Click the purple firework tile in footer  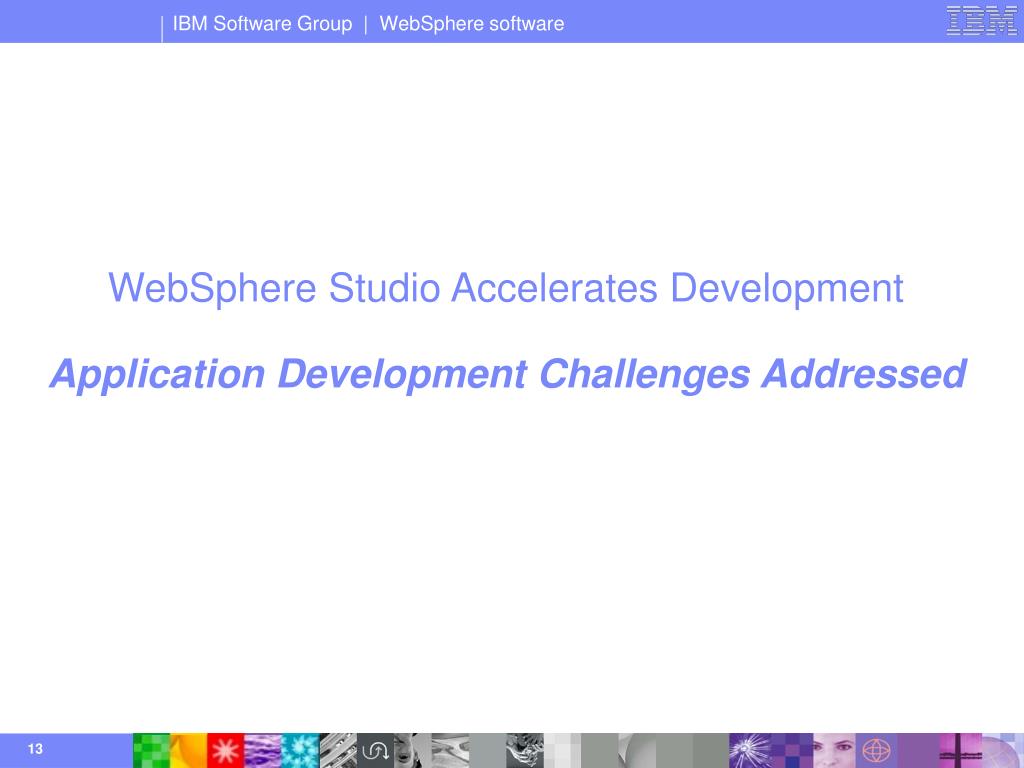click(x=749, y=750)
